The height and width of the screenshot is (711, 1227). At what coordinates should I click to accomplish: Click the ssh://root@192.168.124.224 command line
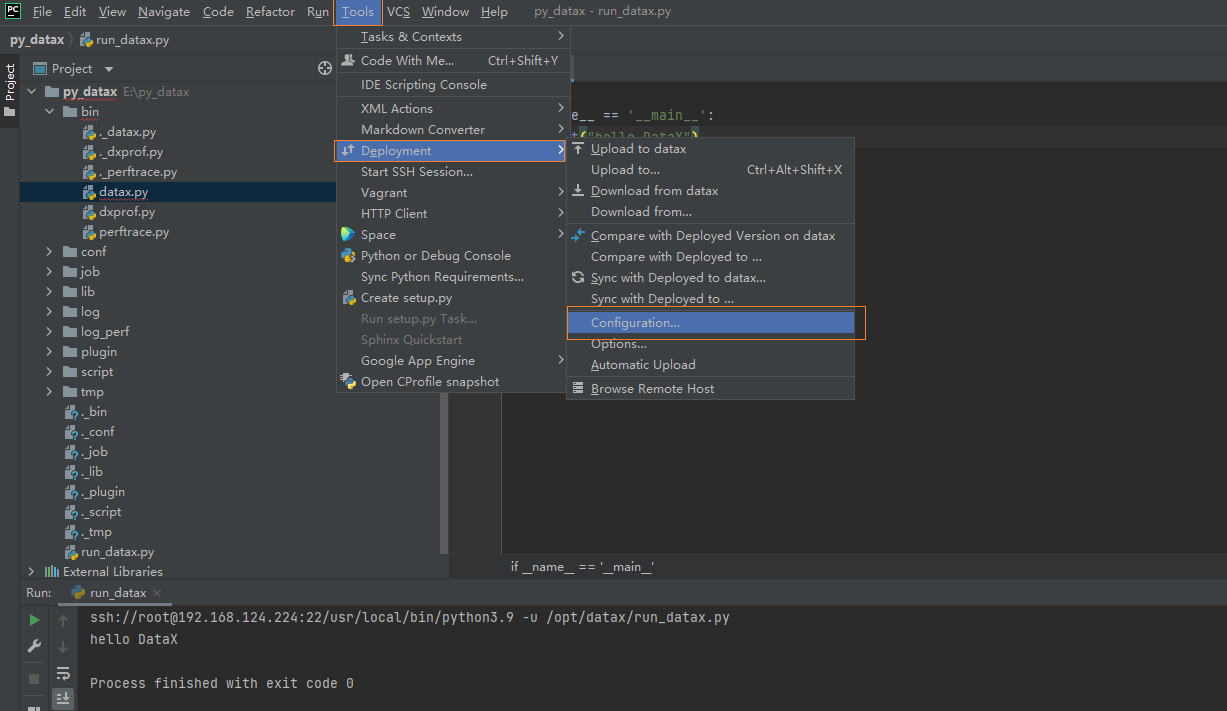(x=410, y=617)
